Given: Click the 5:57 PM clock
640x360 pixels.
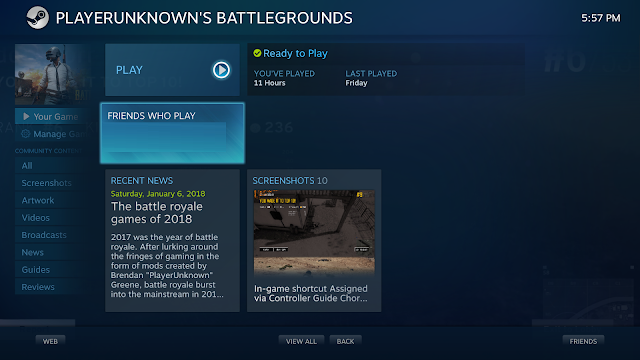Looking at the screenshot, I should (x=601, y=18).
